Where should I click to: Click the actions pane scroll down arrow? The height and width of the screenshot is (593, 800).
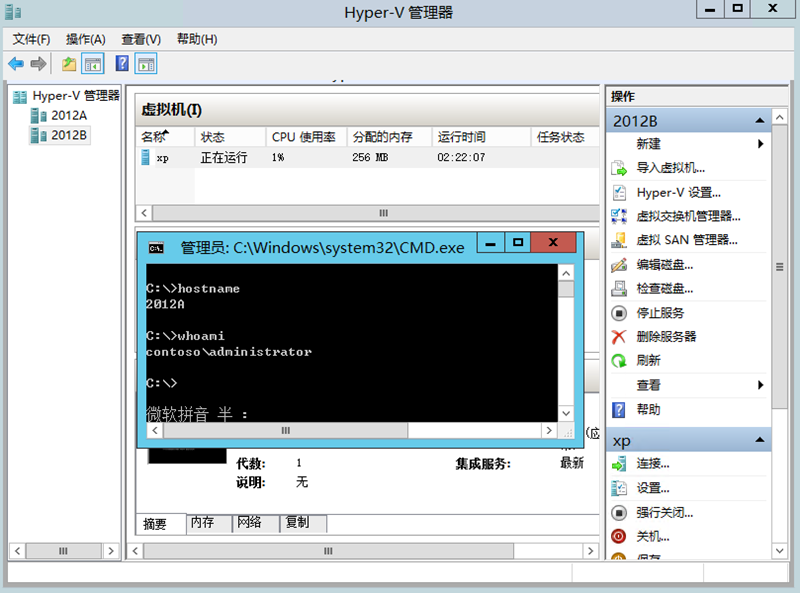(x=779, y=551)
